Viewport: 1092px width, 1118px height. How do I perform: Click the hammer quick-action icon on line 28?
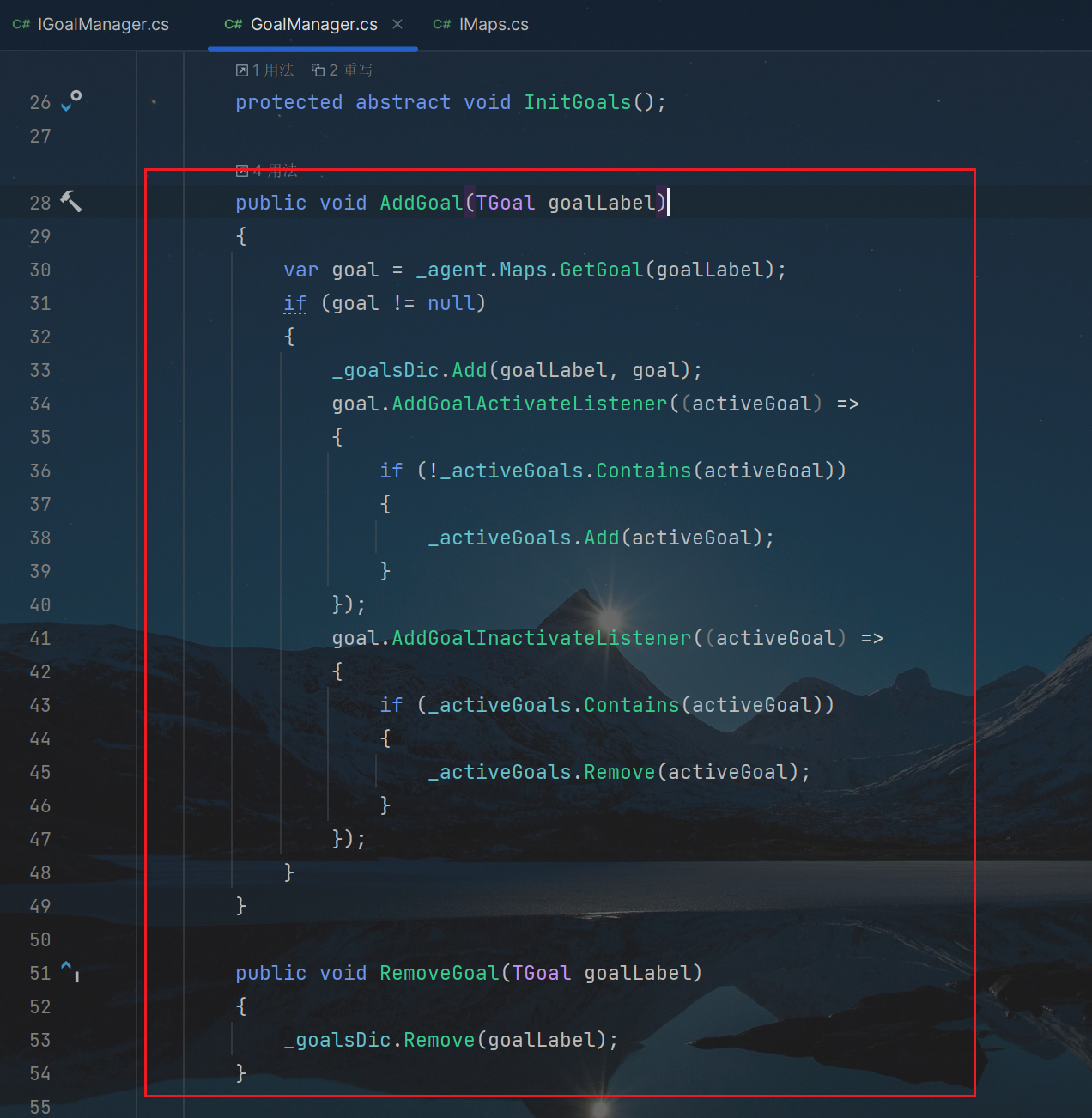(71, 202)
